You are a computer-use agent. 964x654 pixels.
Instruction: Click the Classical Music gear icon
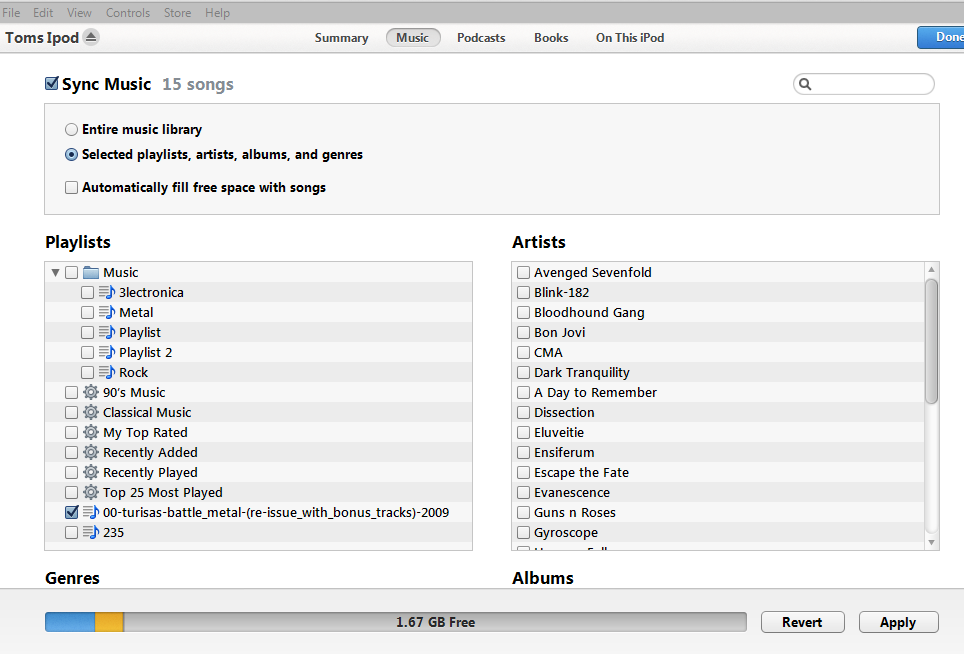click(x=91, y=412)
